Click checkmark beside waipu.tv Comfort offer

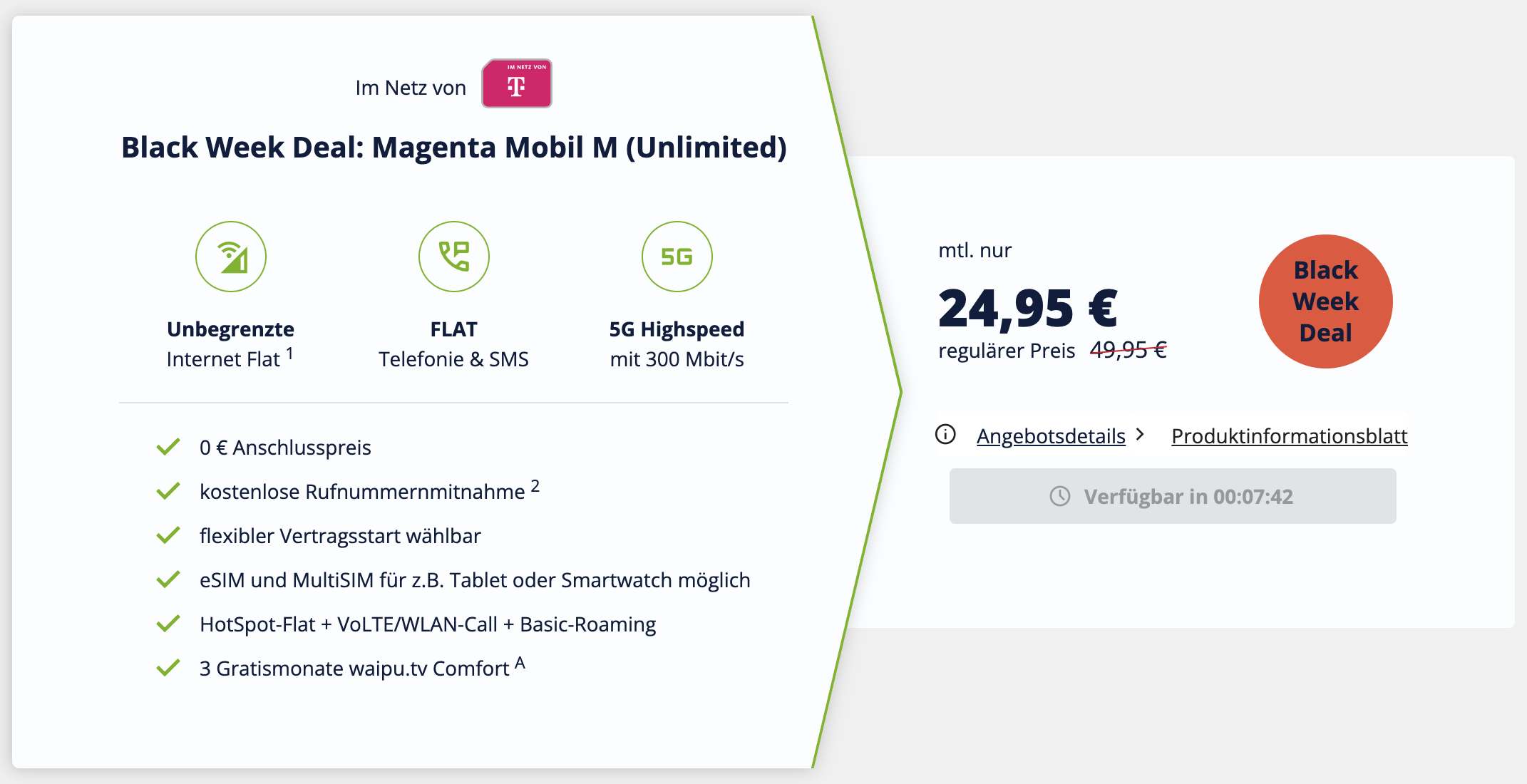pos(168,668)
